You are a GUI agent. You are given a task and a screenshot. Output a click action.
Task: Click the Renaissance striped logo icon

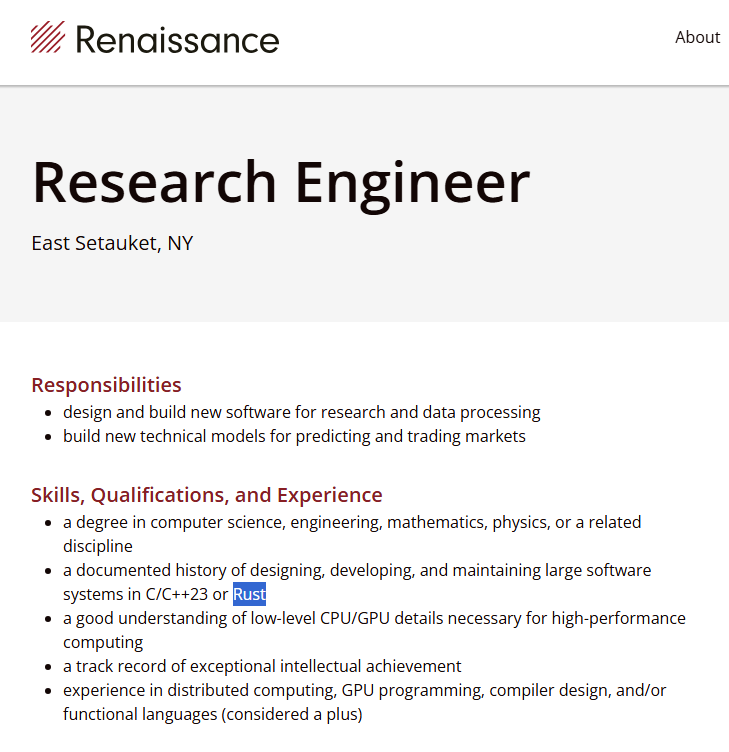48,37
